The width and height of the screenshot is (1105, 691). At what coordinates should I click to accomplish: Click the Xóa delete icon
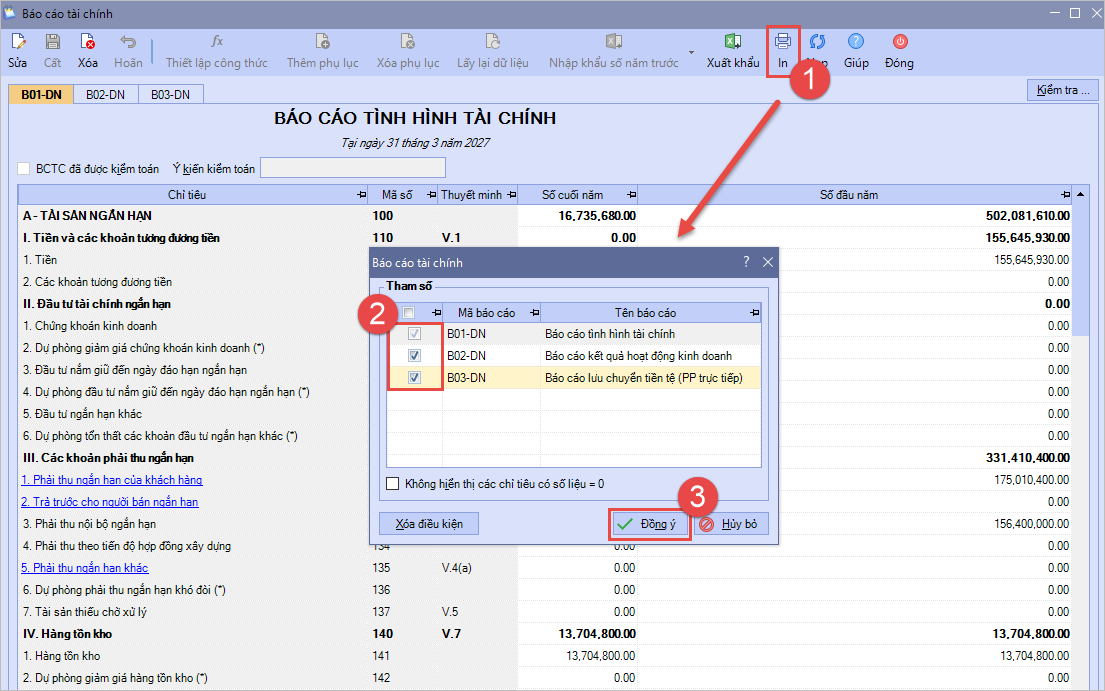[x=88, y=42]
